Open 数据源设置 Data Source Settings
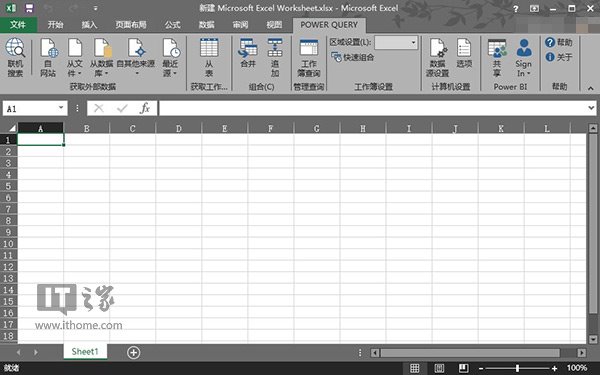This screenshot has width=600, height=375. click(x=438, y=57)
